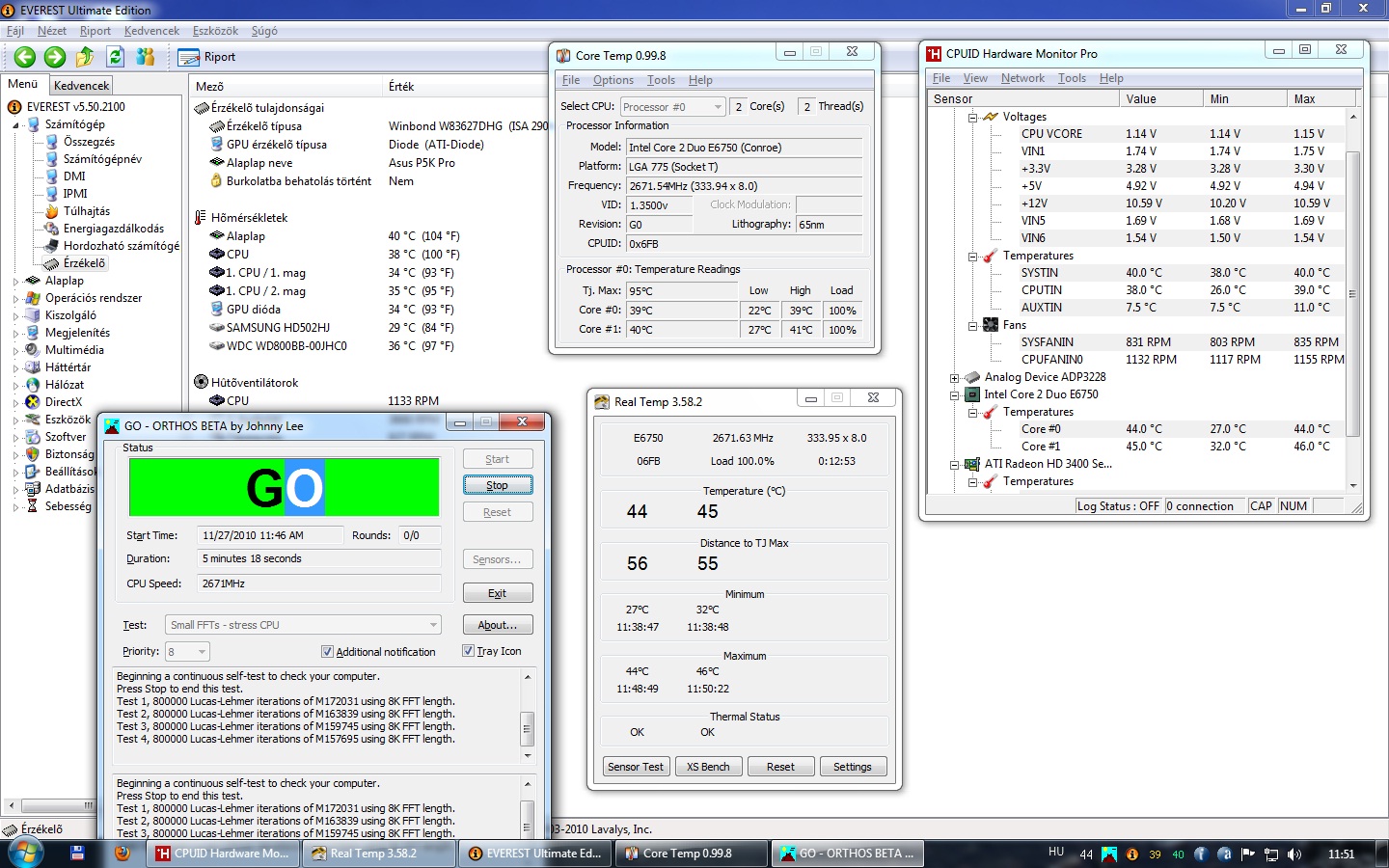The height and width of the screenshot is (868, 1389).
Task: Click the Fans icon in HWMonitor
Action: coord(991,325)
